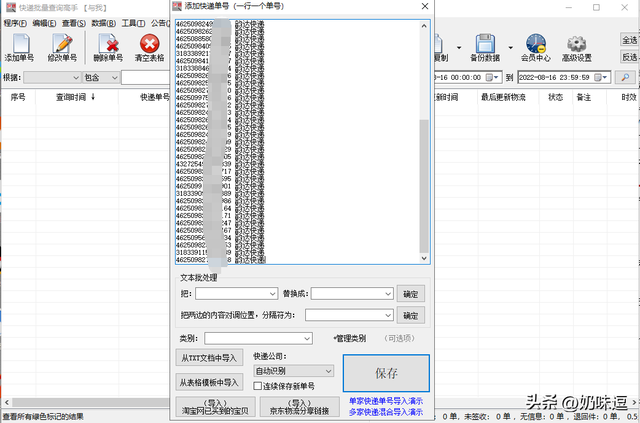The image size is (640, 423).
Task: Expand the 类别 category combo box
Action: (307, 338)
